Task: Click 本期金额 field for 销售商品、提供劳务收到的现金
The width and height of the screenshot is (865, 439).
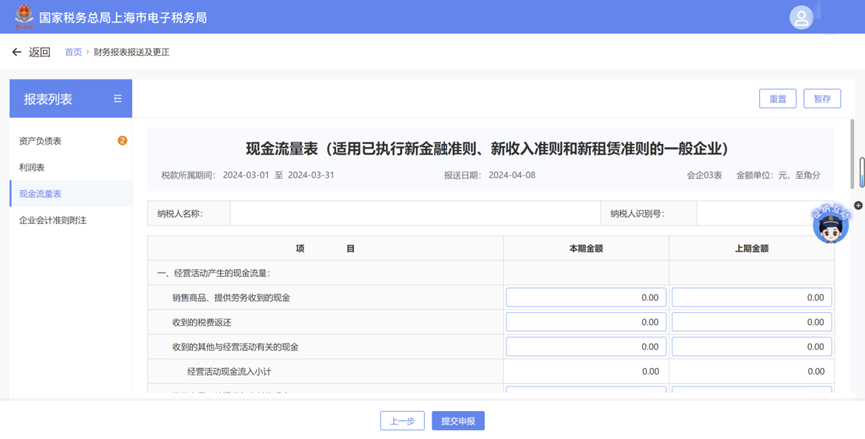Action: (586, 297)
